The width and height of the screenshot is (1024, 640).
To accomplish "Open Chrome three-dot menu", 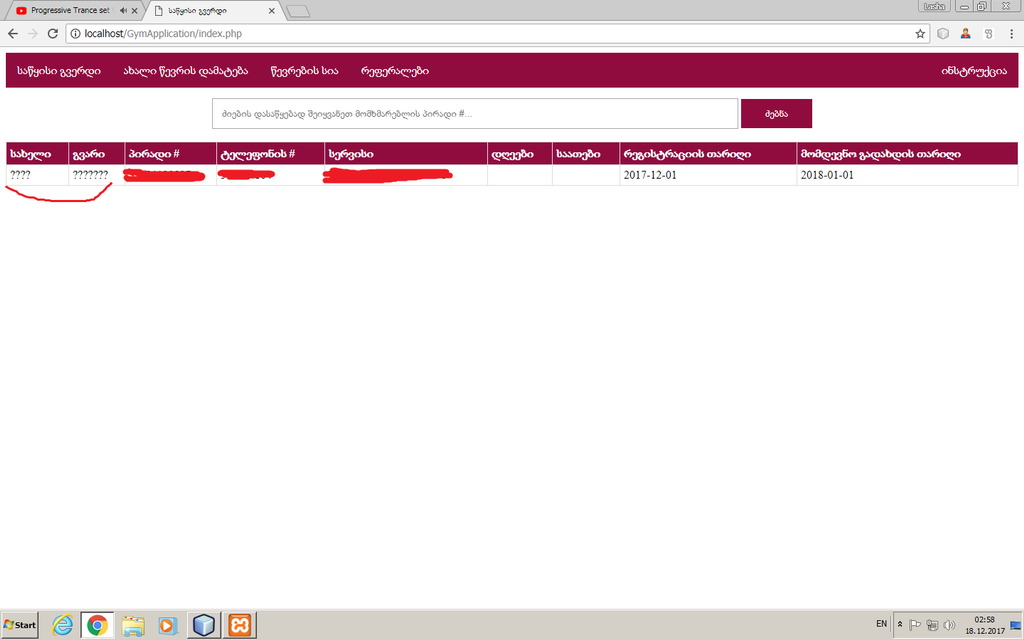I will click(1012, 33).
